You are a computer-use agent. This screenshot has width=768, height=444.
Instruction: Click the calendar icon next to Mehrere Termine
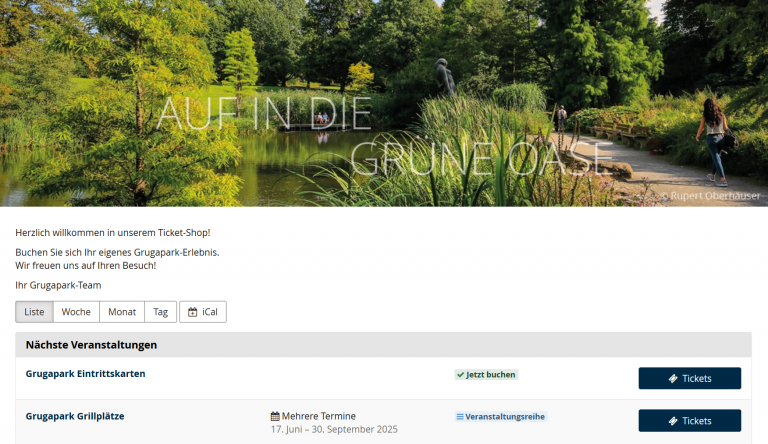click(275, 416)
